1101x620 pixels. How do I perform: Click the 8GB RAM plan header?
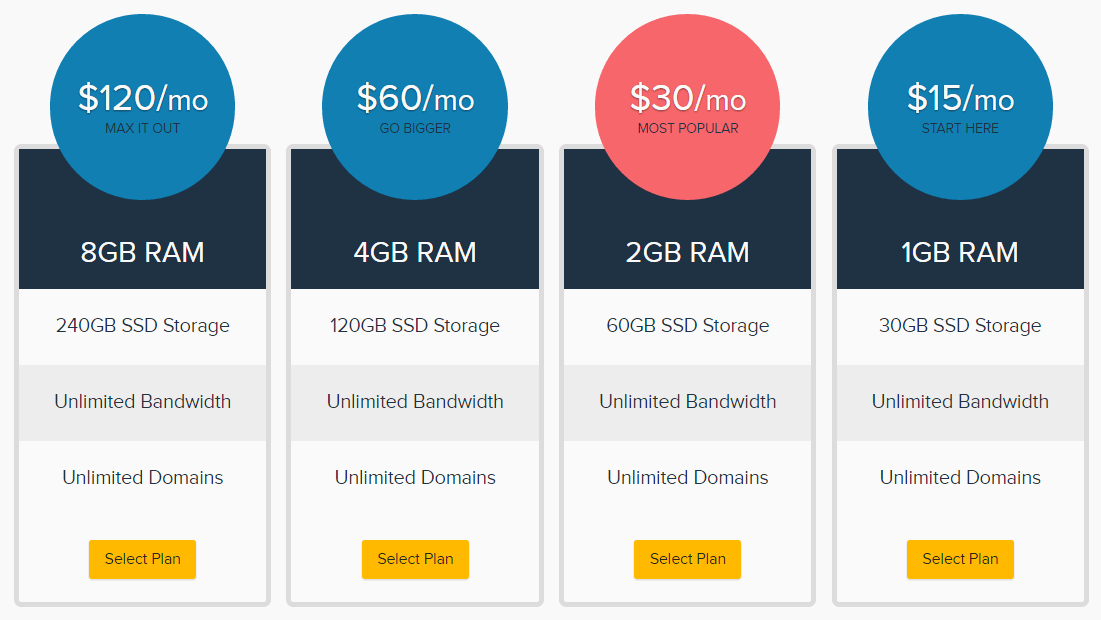142,252
